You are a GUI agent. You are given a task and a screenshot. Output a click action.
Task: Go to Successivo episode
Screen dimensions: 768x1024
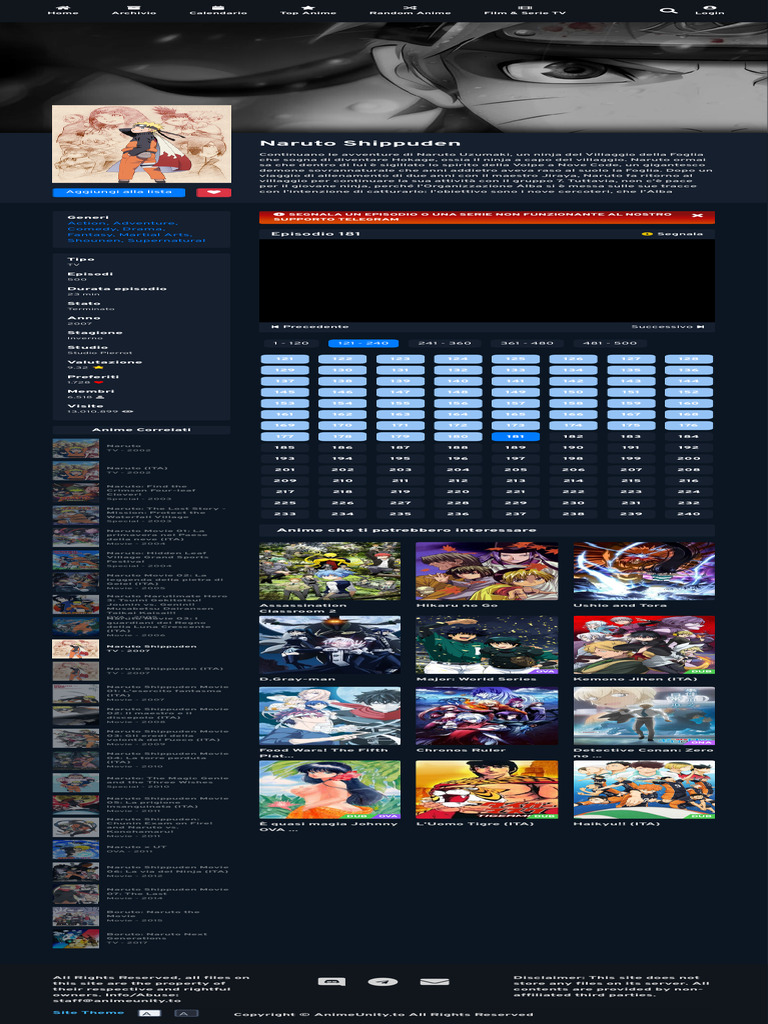point(667,327)
